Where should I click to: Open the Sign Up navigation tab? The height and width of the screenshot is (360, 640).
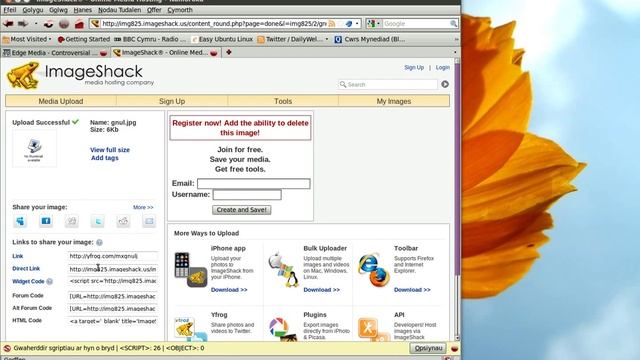[172, 101]
